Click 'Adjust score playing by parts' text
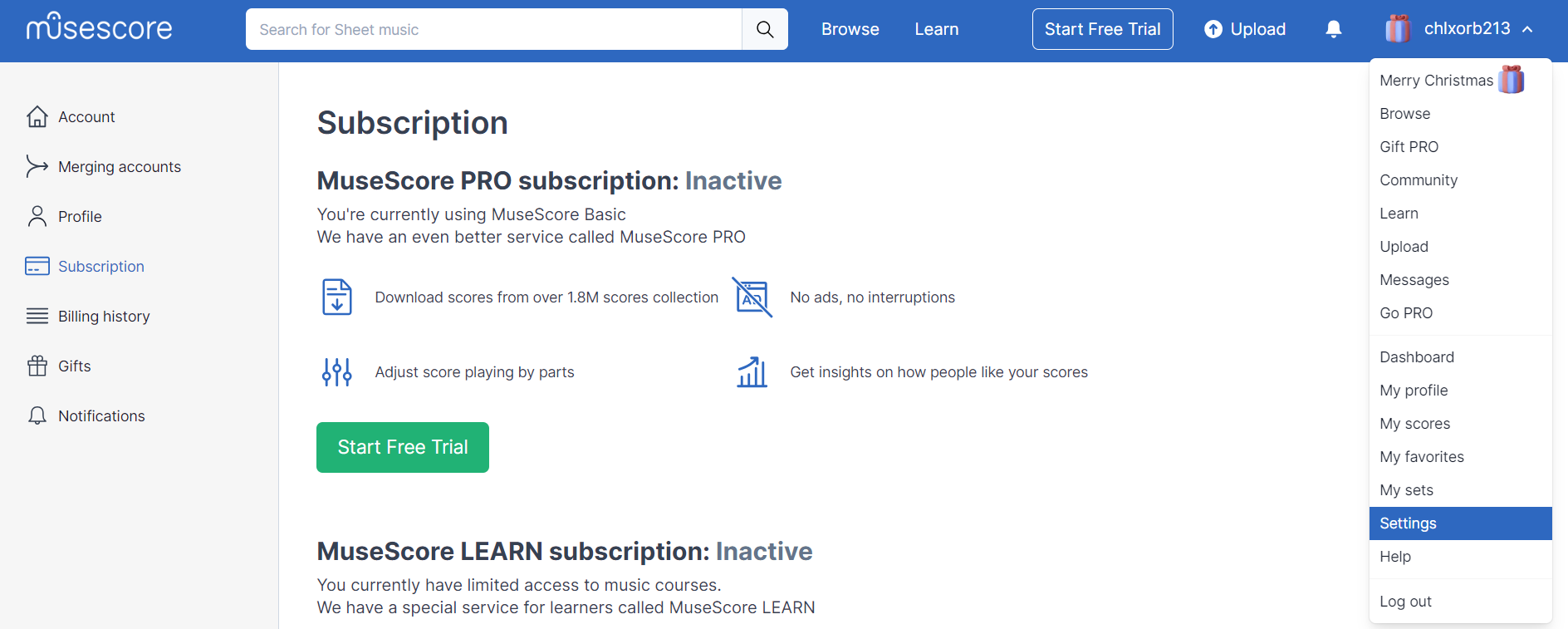Screen dimensions: 1568x629 tap(474, 371)
